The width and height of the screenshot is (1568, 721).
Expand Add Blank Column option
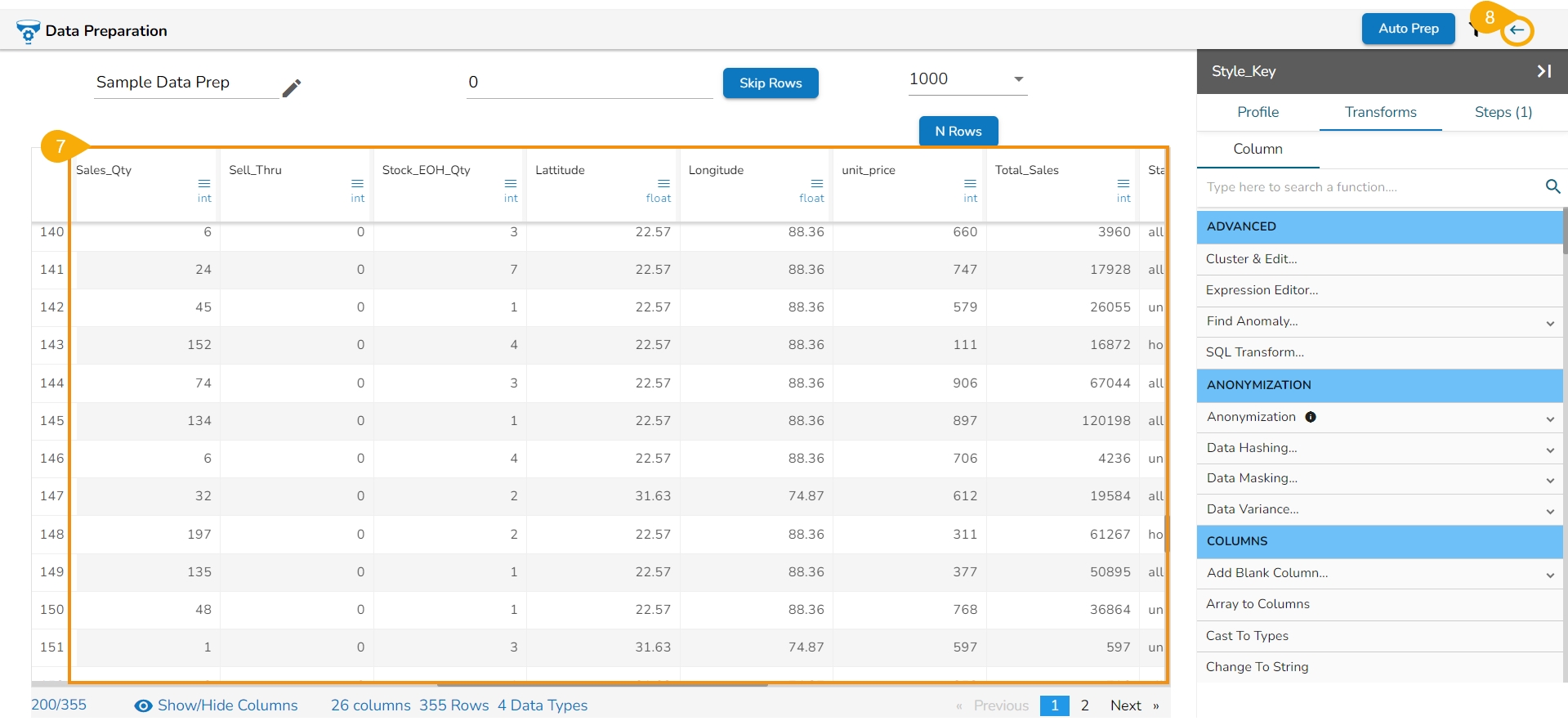point(1549,575)
